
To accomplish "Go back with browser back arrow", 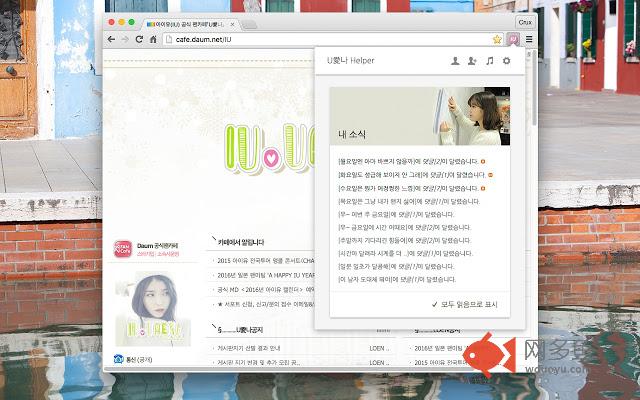I will tap(111, 39).
